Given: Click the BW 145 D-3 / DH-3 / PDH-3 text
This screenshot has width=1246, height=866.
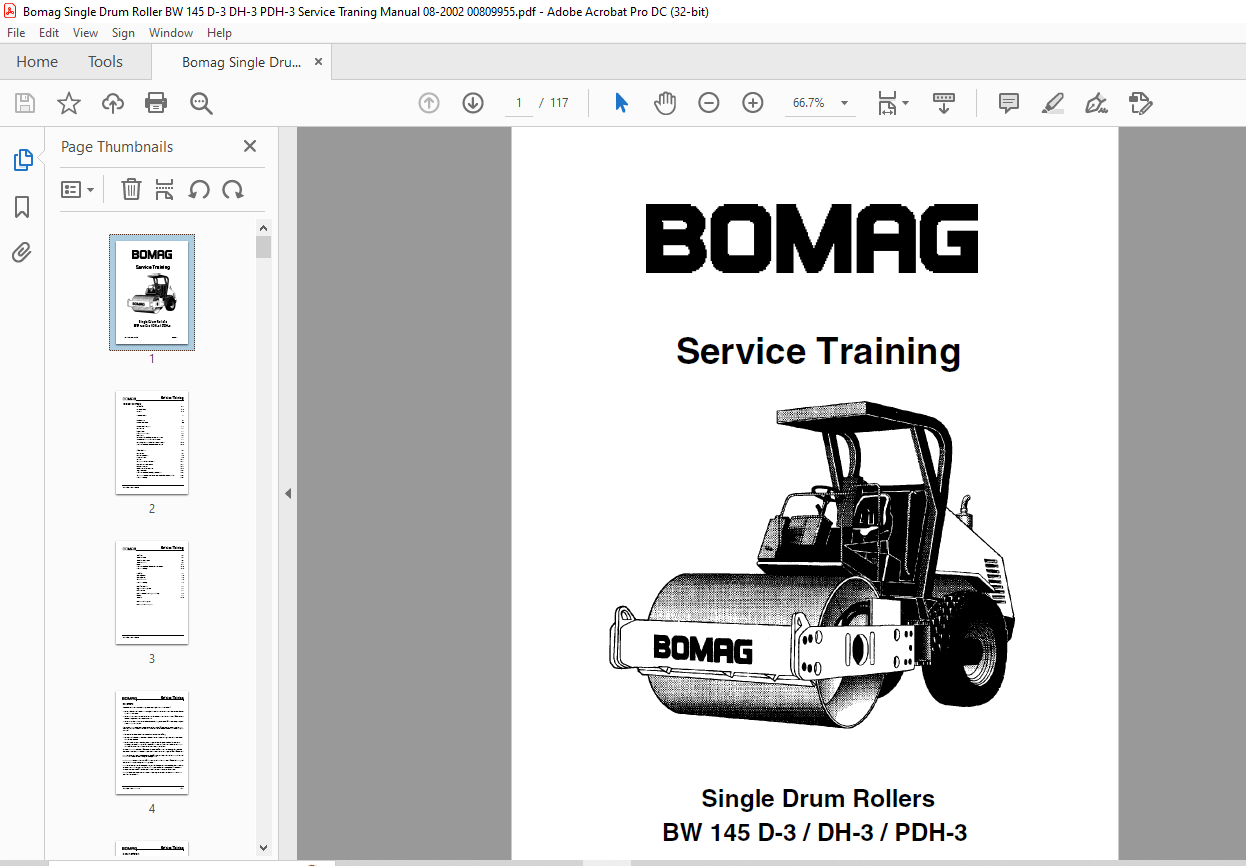Looking at the screenshot, I should pyautogui.click(x=814, y=832).
